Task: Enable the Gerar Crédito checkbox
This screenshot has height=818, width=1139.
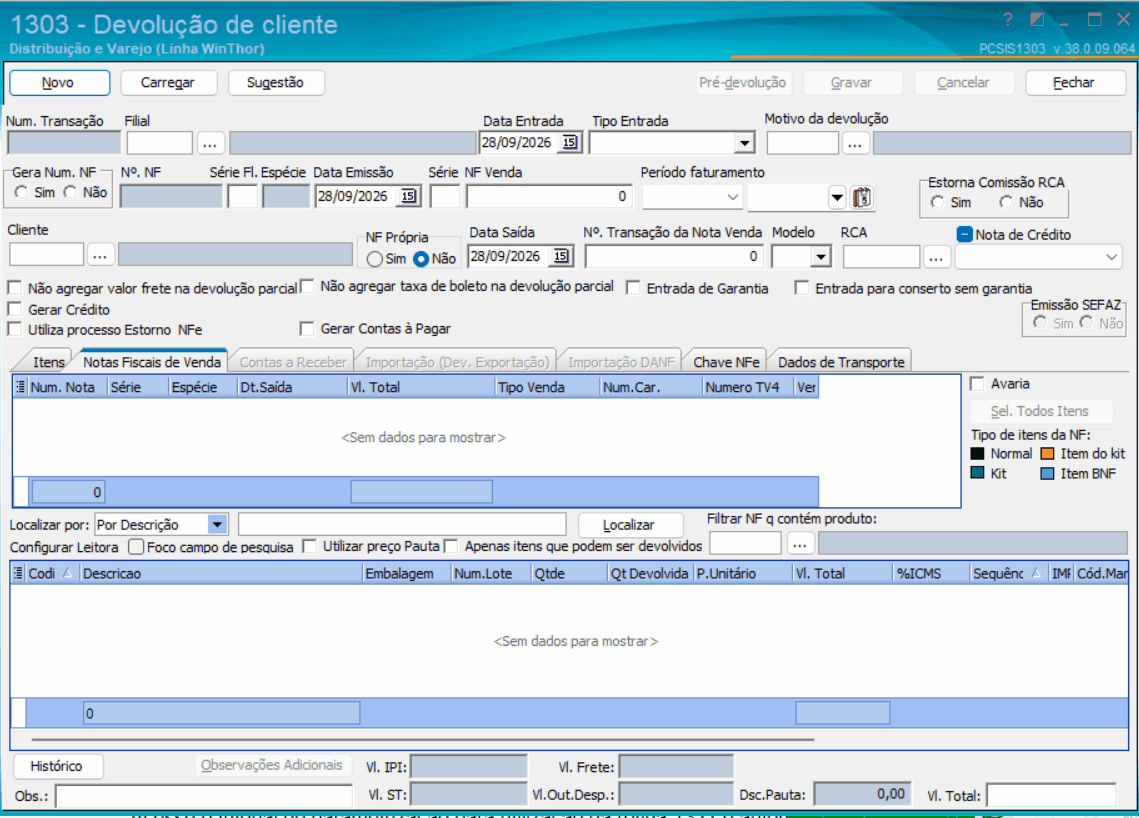Action: (x=15, y=309)
